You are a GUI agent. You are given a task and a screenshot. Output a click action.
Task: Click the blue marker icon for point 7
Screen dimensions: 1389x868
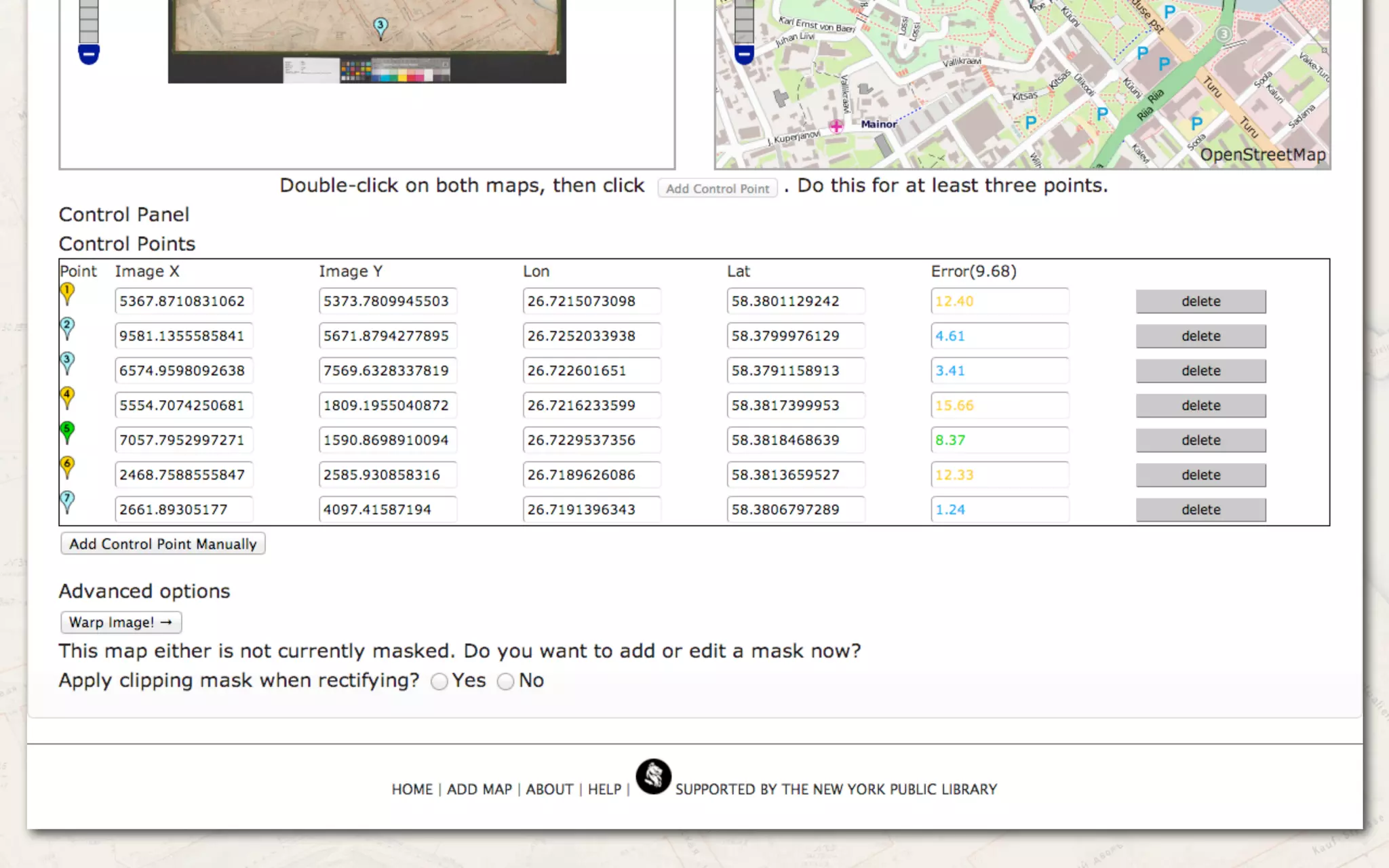[67, 500]
